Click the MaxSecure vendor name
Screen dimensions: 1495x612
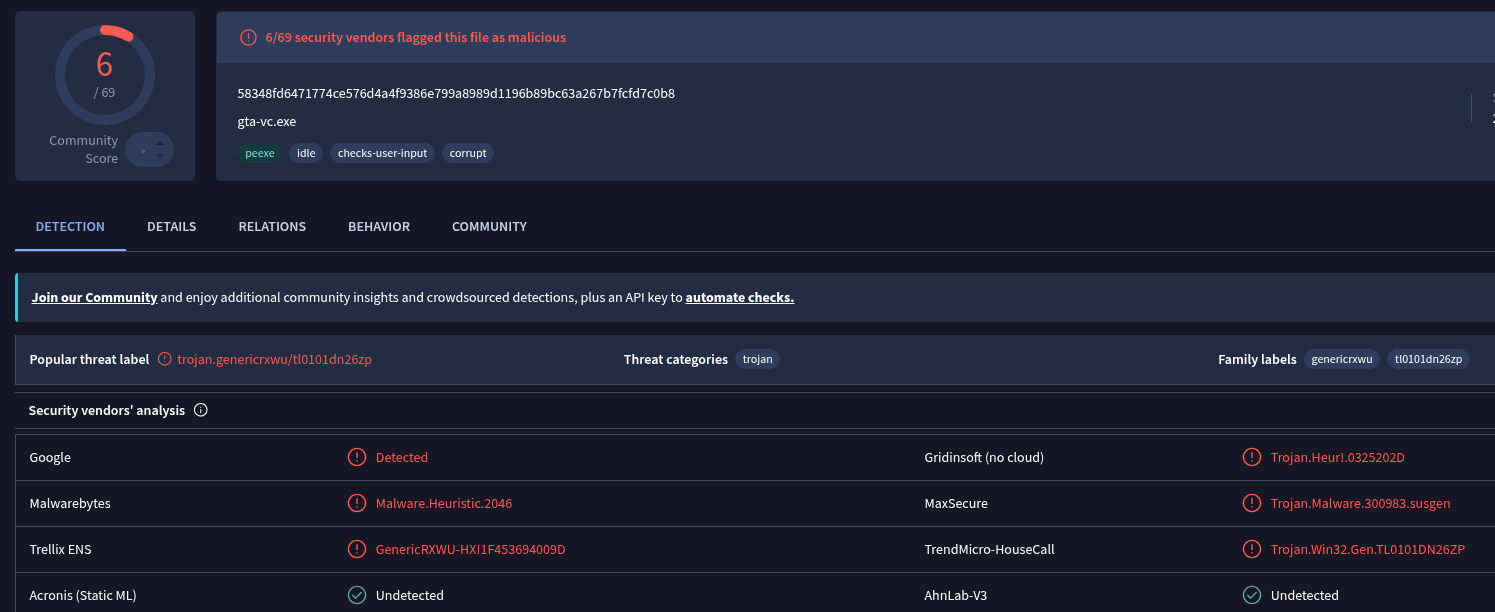(x=956, y=503)
